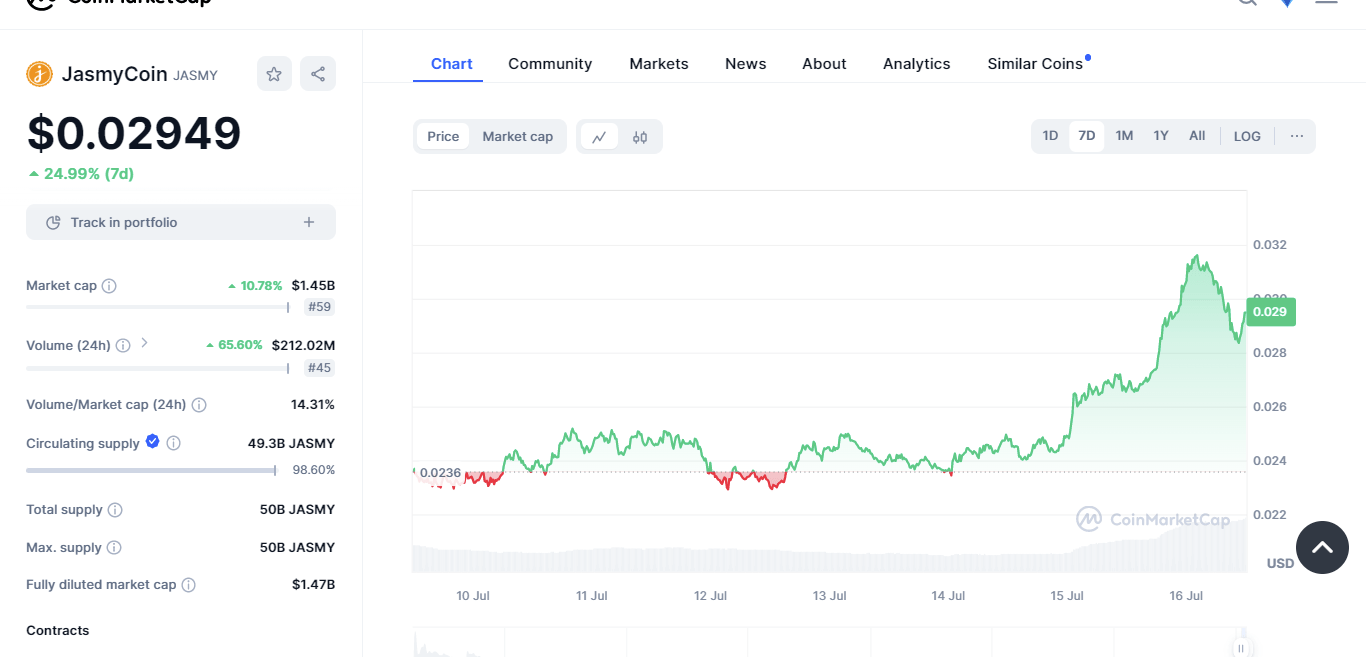The height and width of the screenshot is (657, 1366).
Task: Click the 98.60% circulating percentage
Action: pos(314,470)
